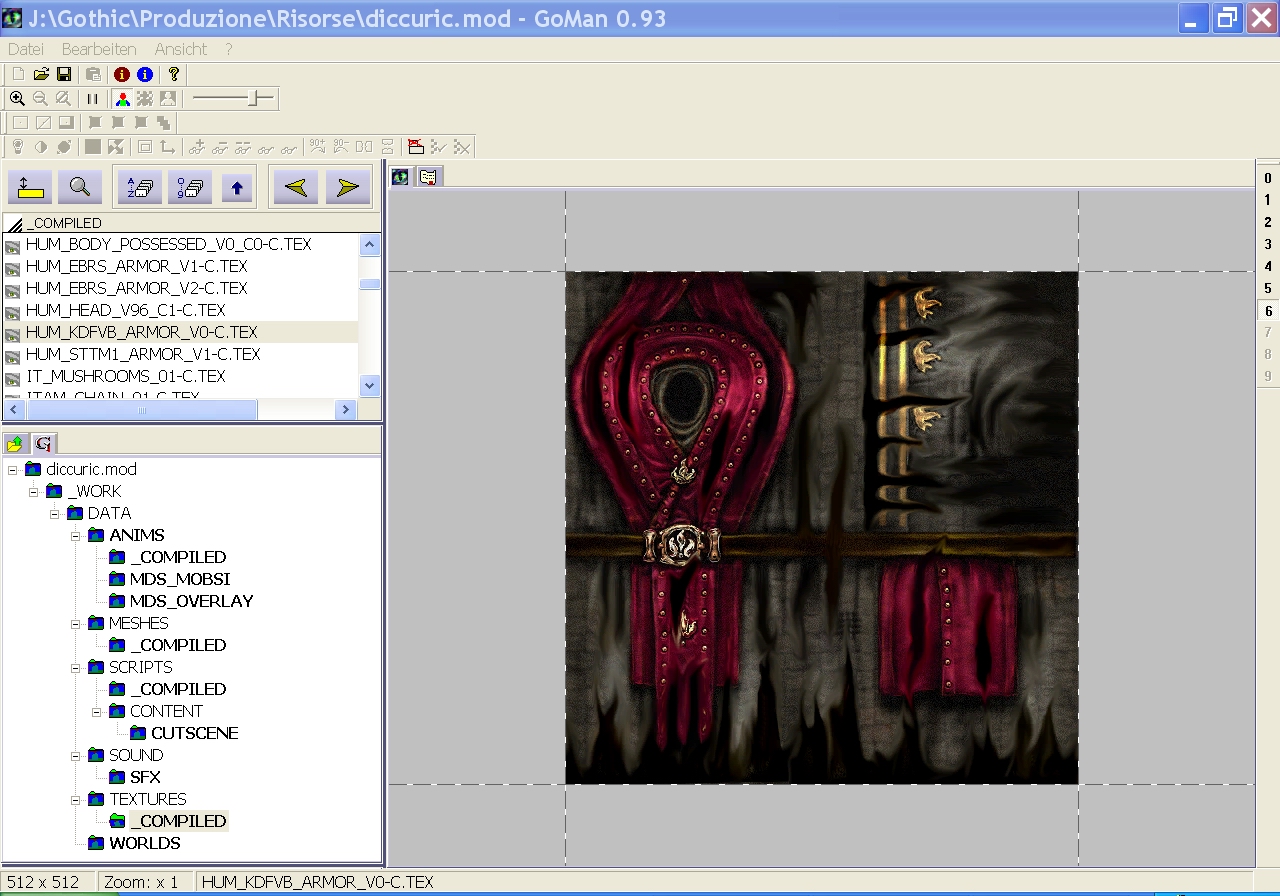
Task: Open a file with the folder icon
Action: [41, 74]
